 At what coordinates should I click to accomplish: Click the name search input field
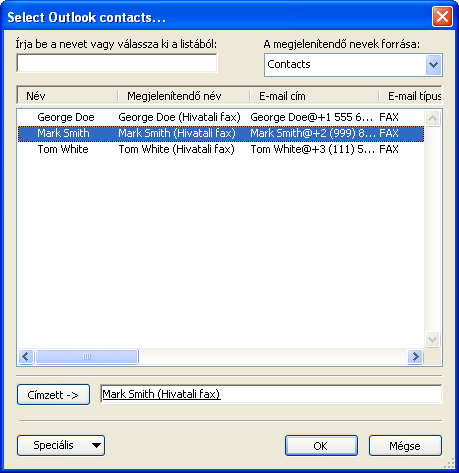coord(117,63)
